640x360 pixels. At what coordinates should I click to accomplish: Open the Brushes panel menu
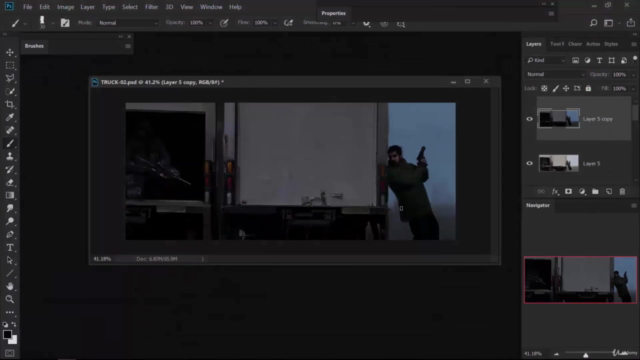[128, 46]
